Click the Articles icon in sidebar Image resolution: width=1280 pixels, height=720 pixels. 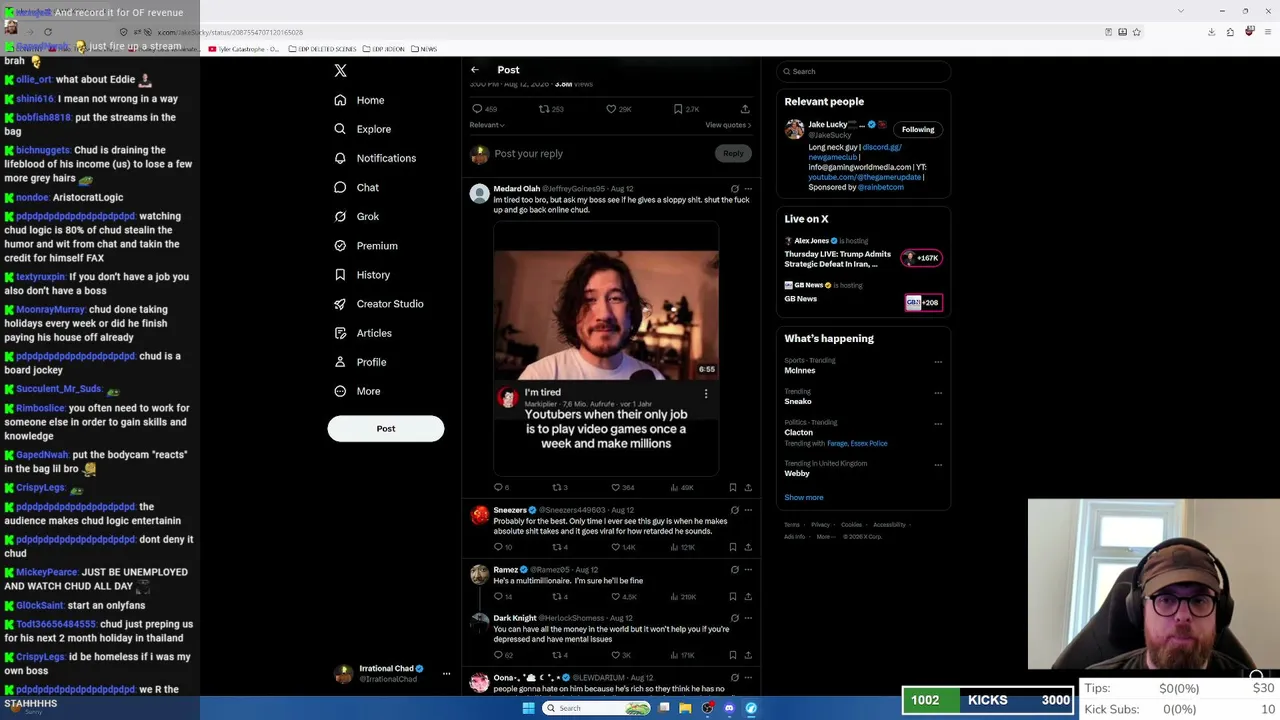(340, 333)
